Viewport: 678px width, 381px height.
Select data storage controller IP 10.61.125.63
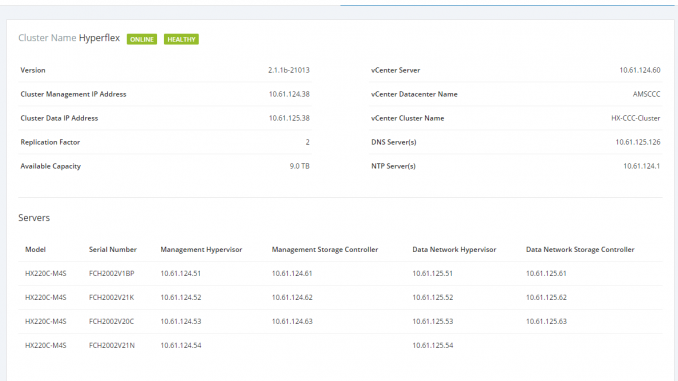point(546,321)
